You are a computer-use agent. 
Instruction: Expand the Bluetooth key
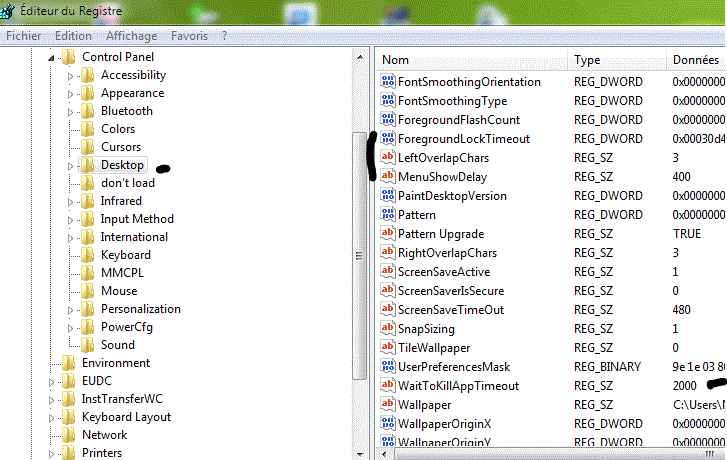tap(70, 112)
